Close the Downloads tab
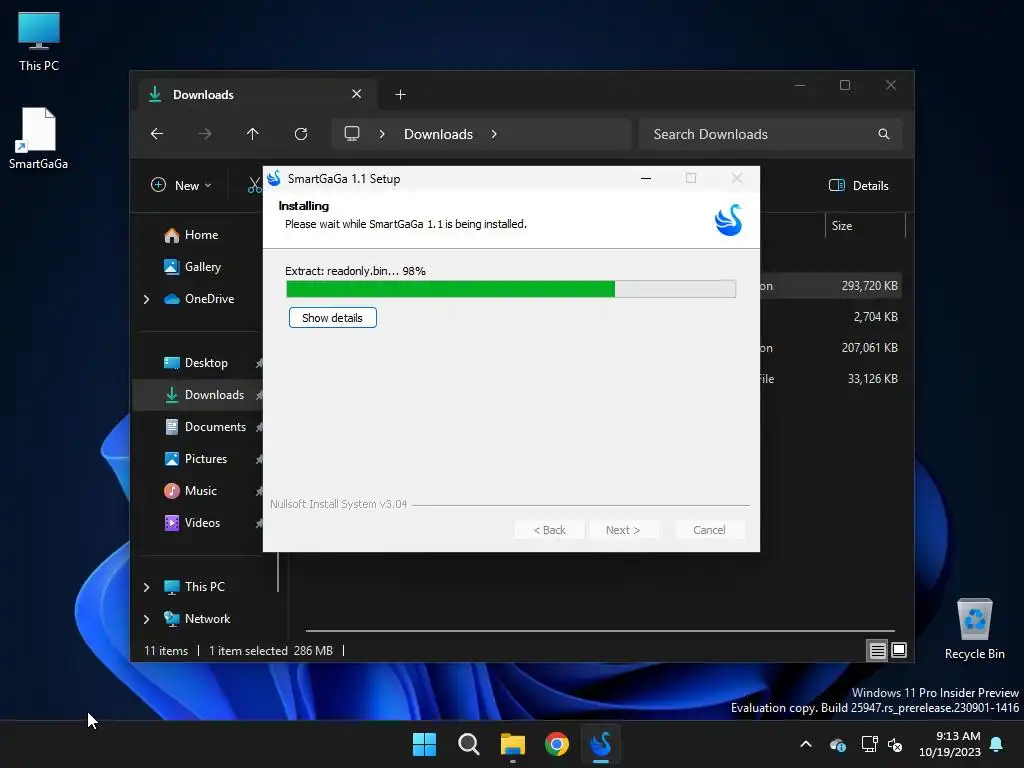The height and width of the screenshot is (768, 1024). click(357, 94)
